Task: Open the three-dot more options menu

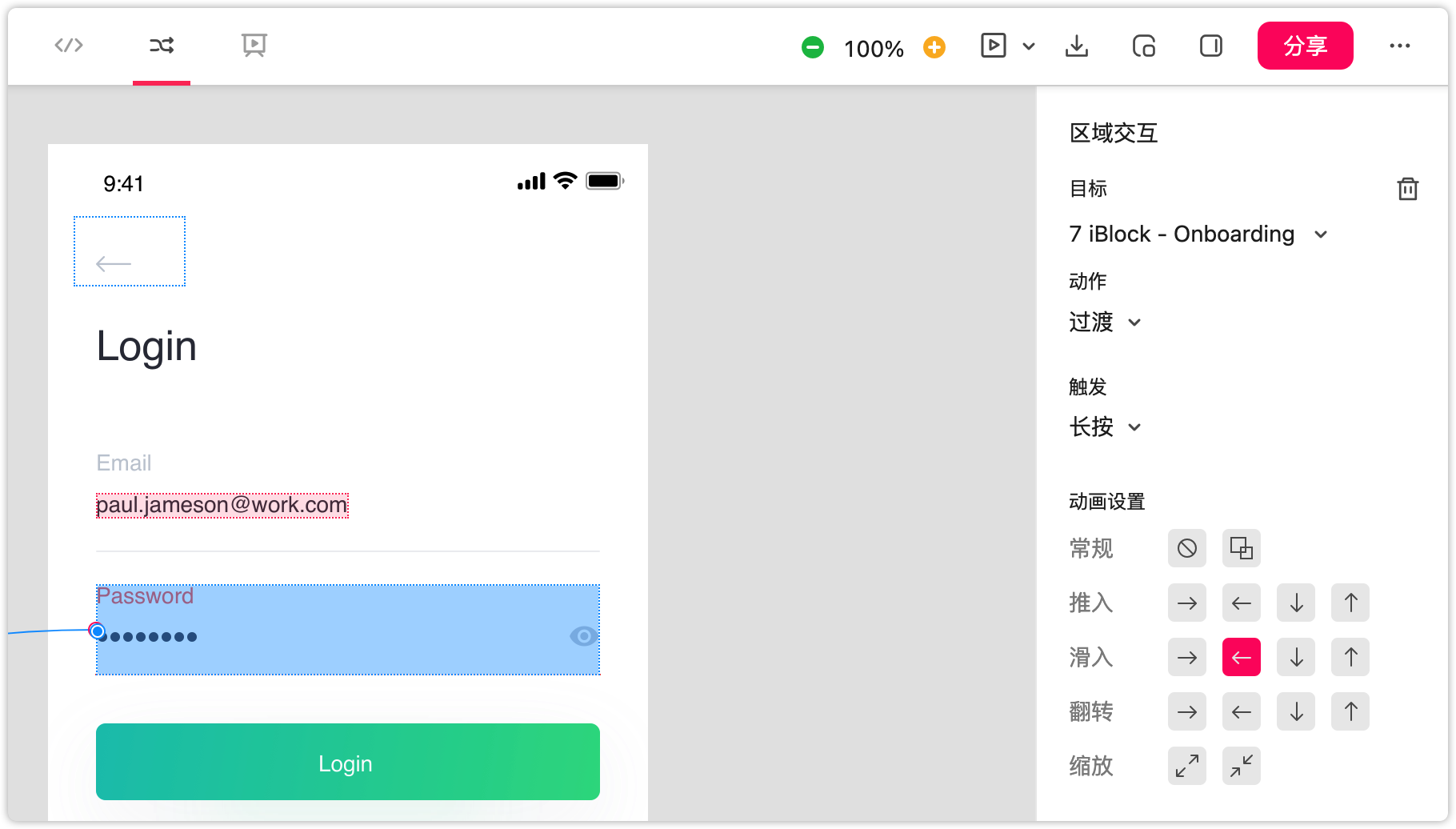Action: 1399,46
